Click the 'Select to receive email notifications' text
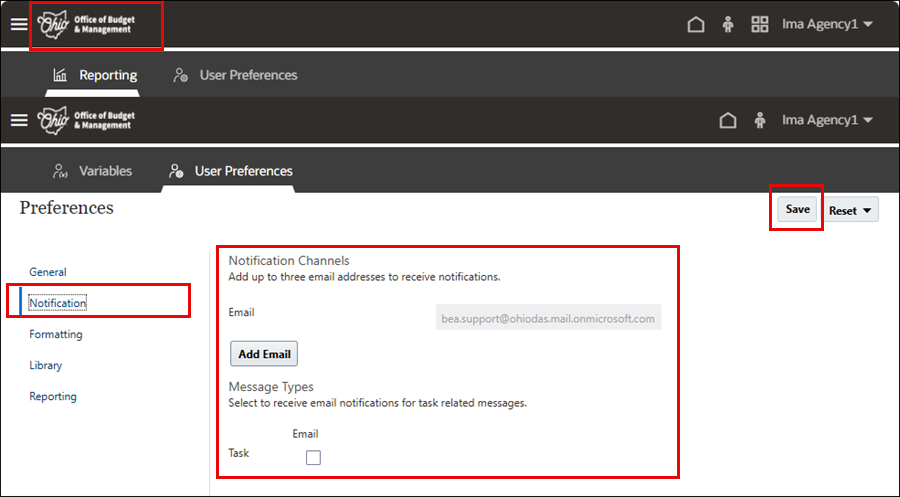The image size is (900, 497). (x=378, y=403)
